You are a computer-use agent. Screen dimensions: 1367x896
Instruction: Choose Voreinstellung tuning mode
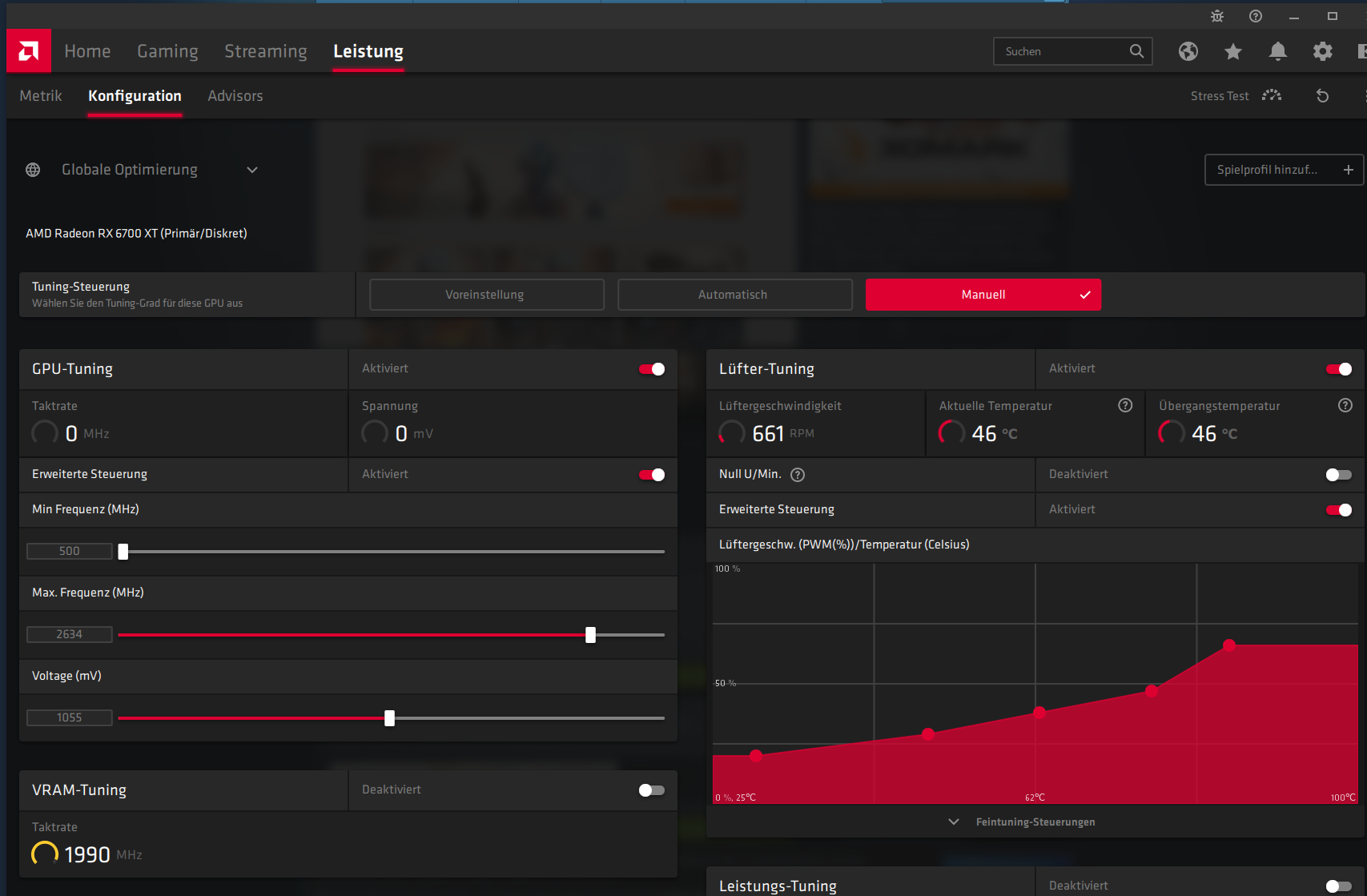(487, 295)
